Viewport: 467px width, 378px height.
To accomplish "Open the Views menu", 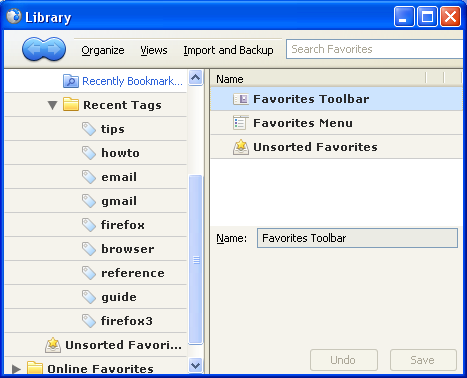I will (x=154, y=50).
